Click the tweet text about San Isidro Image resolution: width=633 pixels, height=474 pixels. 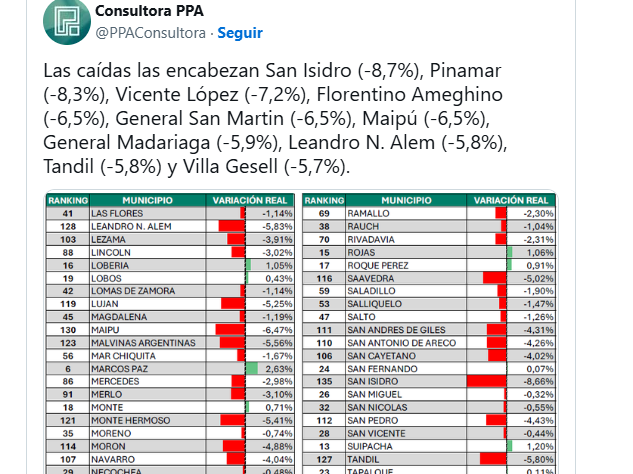(x=275, y=118)
